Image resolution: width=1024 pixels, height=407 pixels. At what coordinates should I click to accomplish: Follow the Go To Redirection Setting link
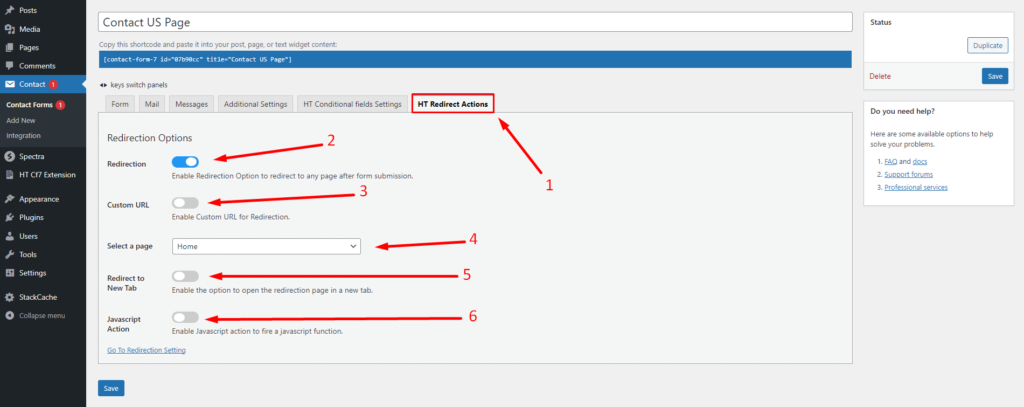(x=146, y=350)
